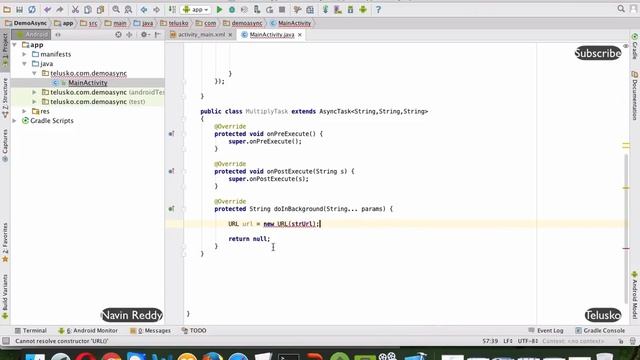Click the Scroll from Source target icon
Viewport: 640px width, 360px height.
coord(118,35)
